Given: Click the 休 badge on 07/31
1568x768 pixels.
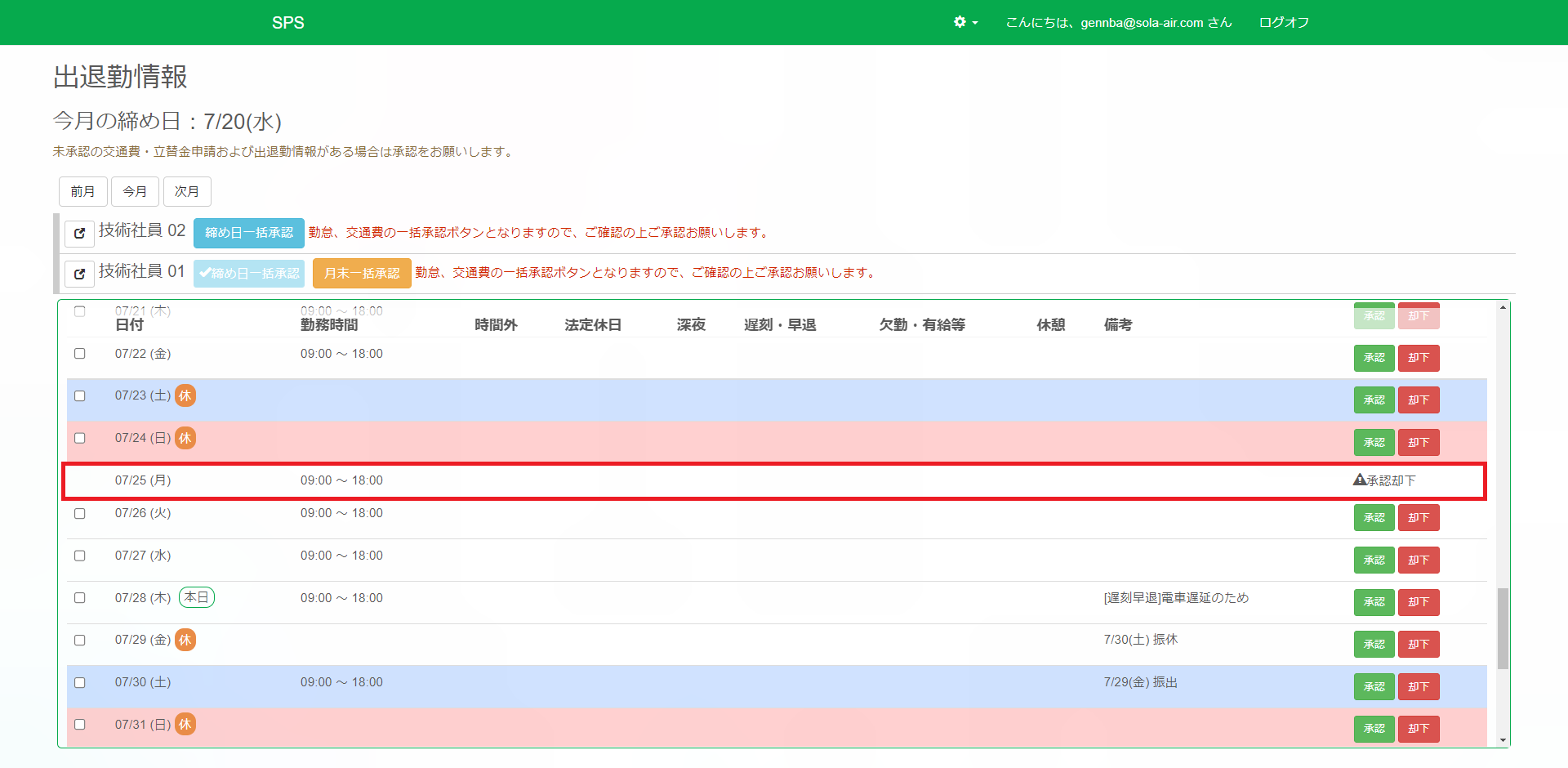Looking at the screenshot, I should point(185,724).
